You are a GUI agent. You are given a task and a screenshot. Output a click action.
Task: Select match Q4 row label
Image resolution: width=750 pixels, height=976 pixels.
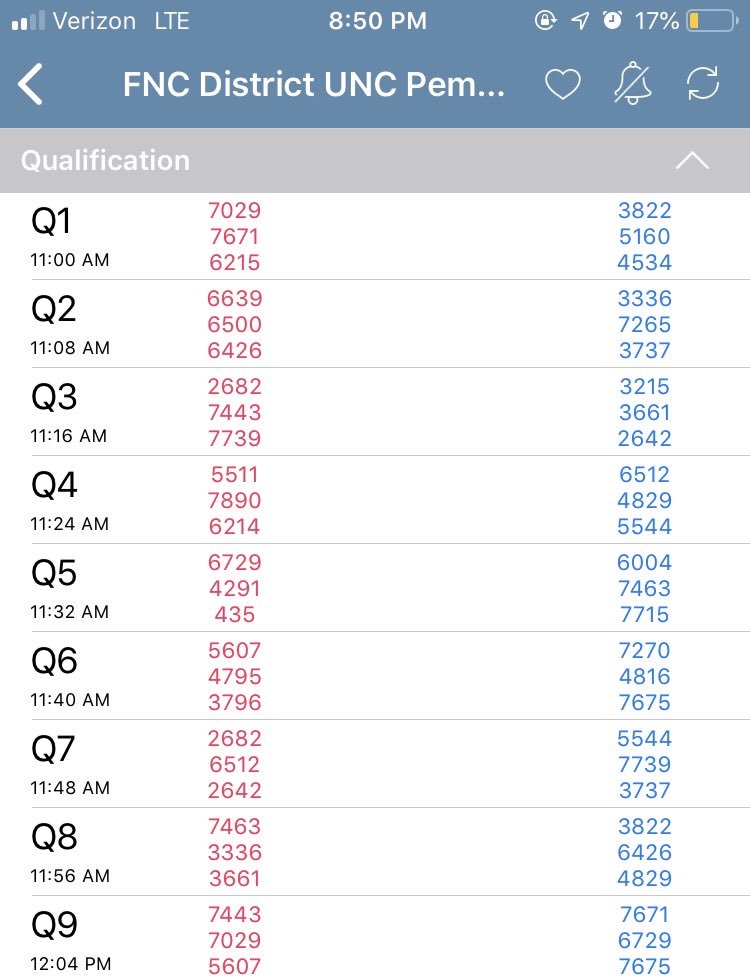[x=54, y=486]
